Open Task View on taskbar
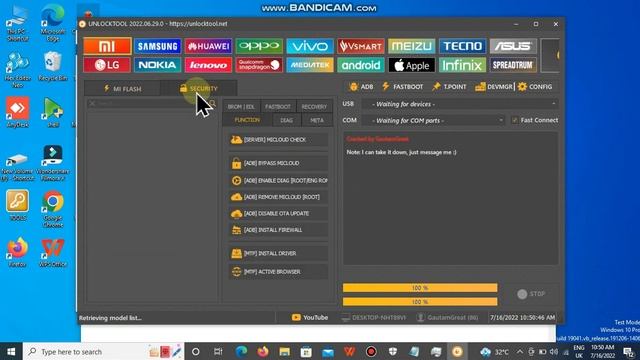 click(x=218, y=351)
